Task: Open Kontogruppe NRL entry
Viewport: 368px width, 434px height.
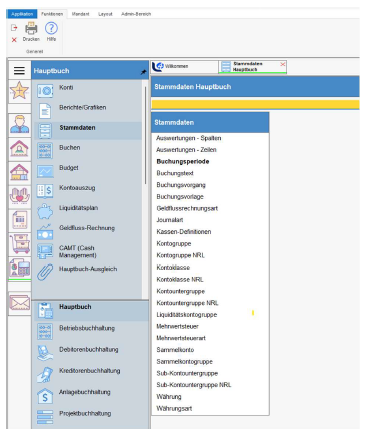Action: coord(181,255)
